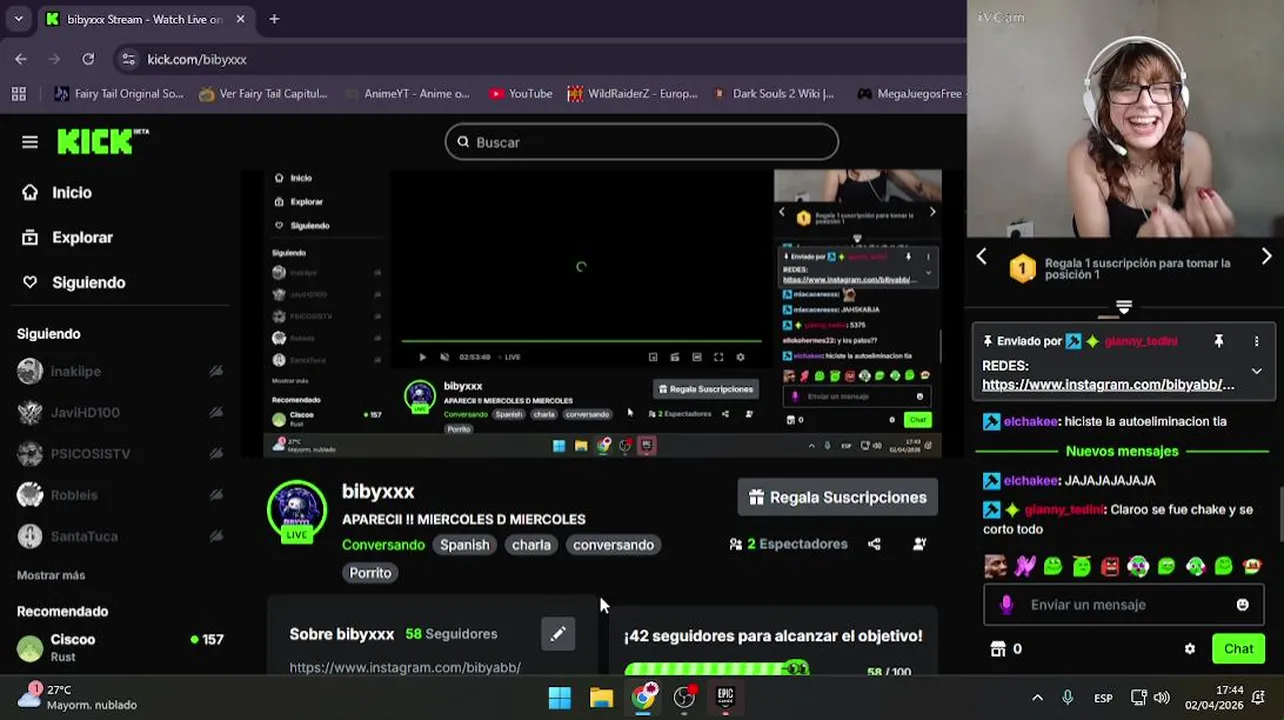Open the Conversando category link

coord(383,545)
